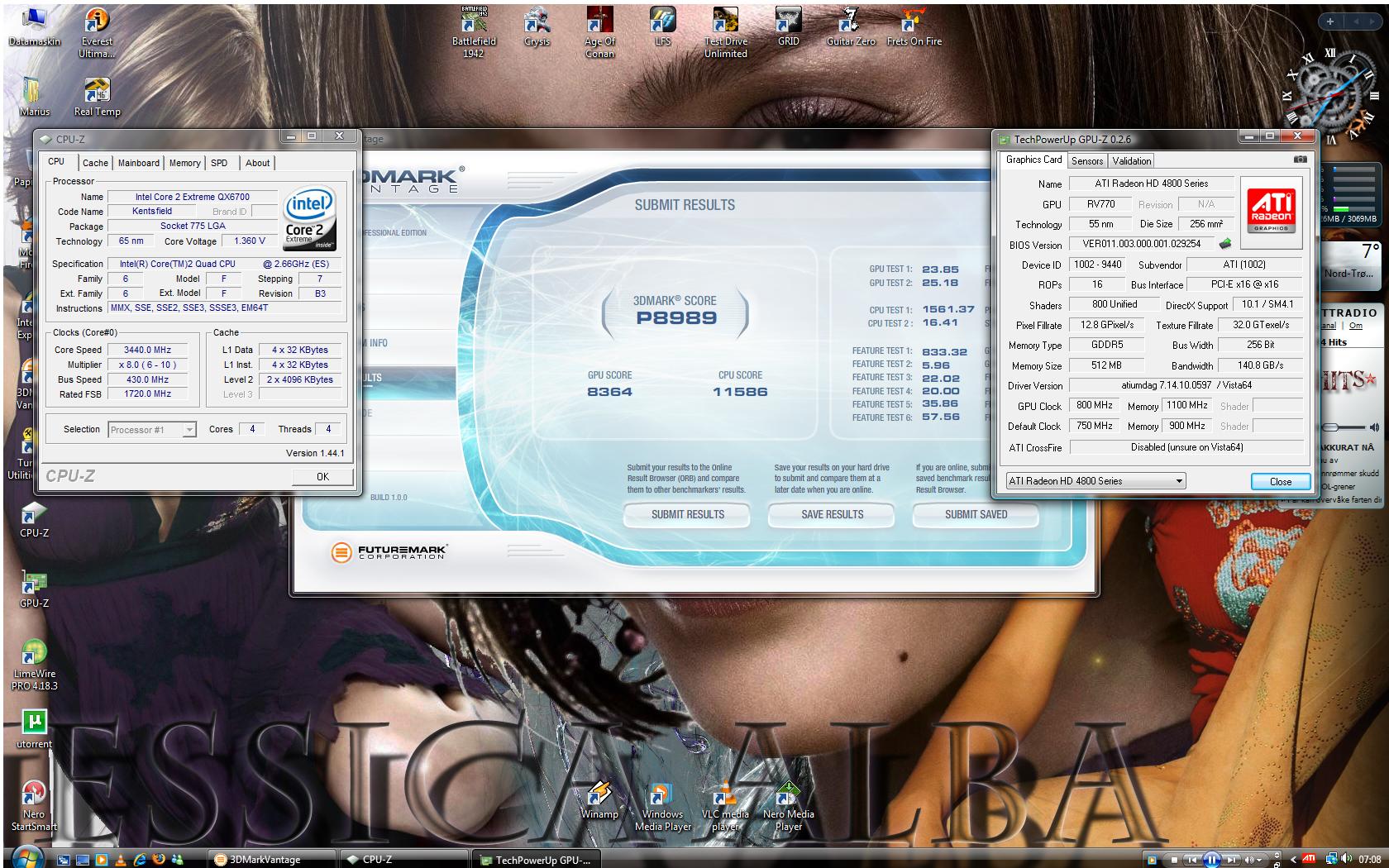Open Firefox from the quick launch bar

(x=158, y=860)
